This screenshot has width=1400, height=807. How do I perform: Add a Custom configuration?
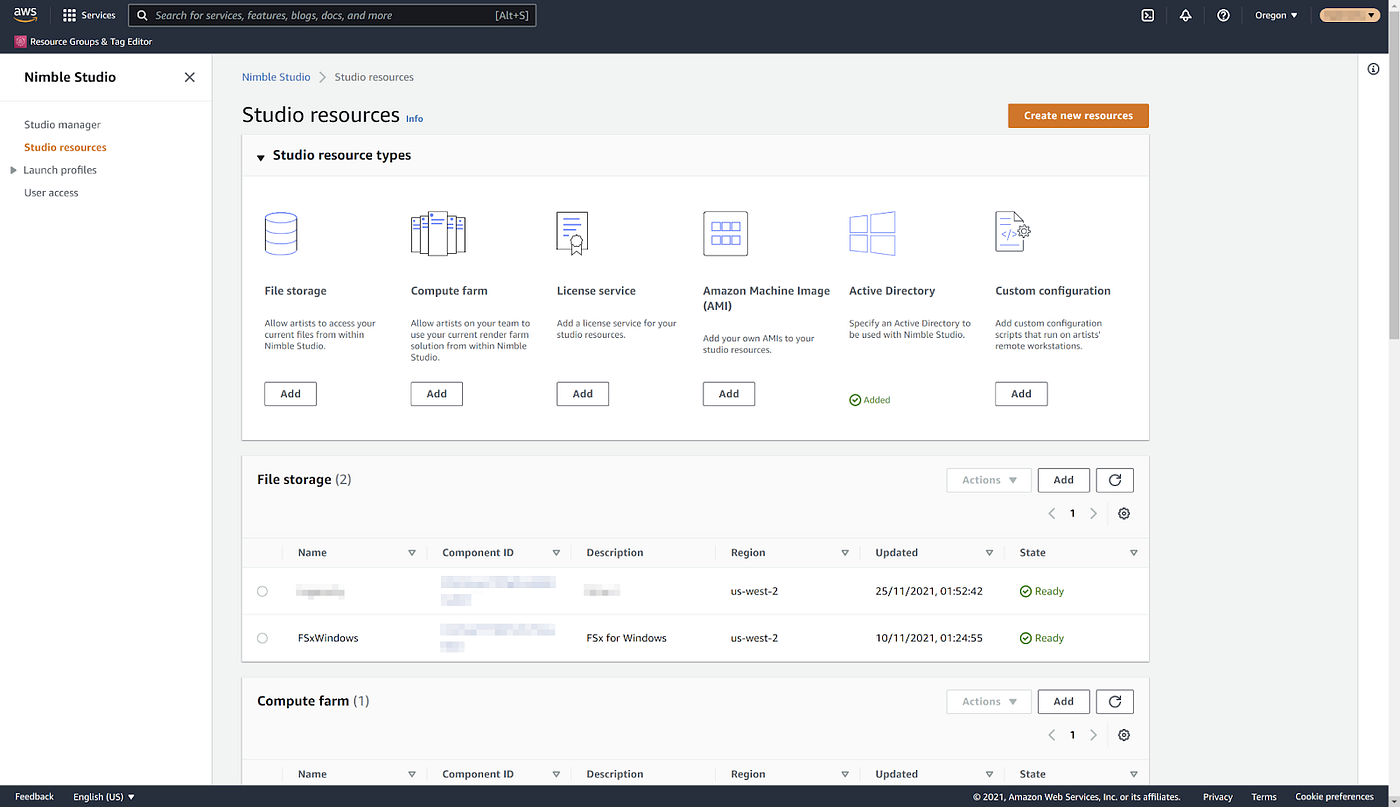click(x=1021, y=394)
